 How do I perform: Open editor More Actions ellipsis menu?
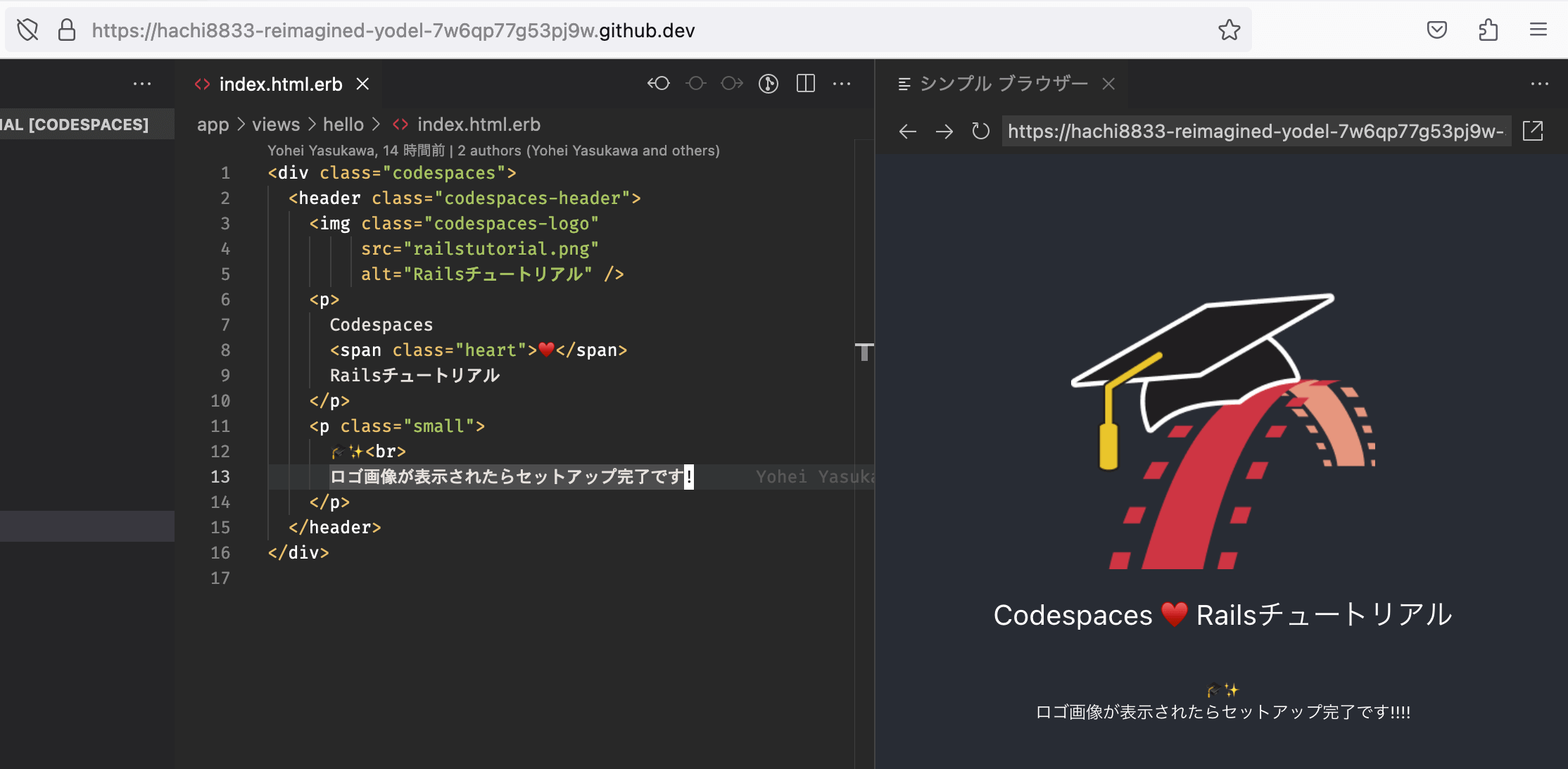[x=842, y=84]
